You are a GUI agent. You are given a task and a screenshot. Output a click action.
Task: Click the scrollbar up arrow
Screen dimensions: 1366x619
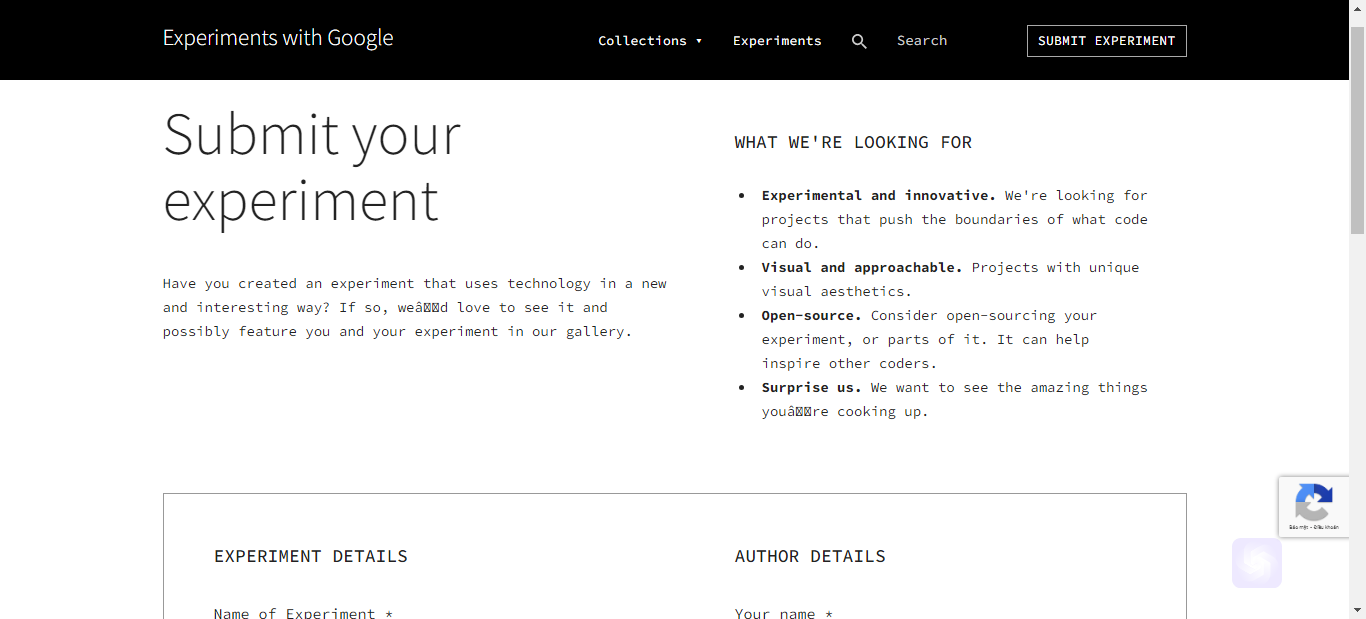tap(1357, 8)
